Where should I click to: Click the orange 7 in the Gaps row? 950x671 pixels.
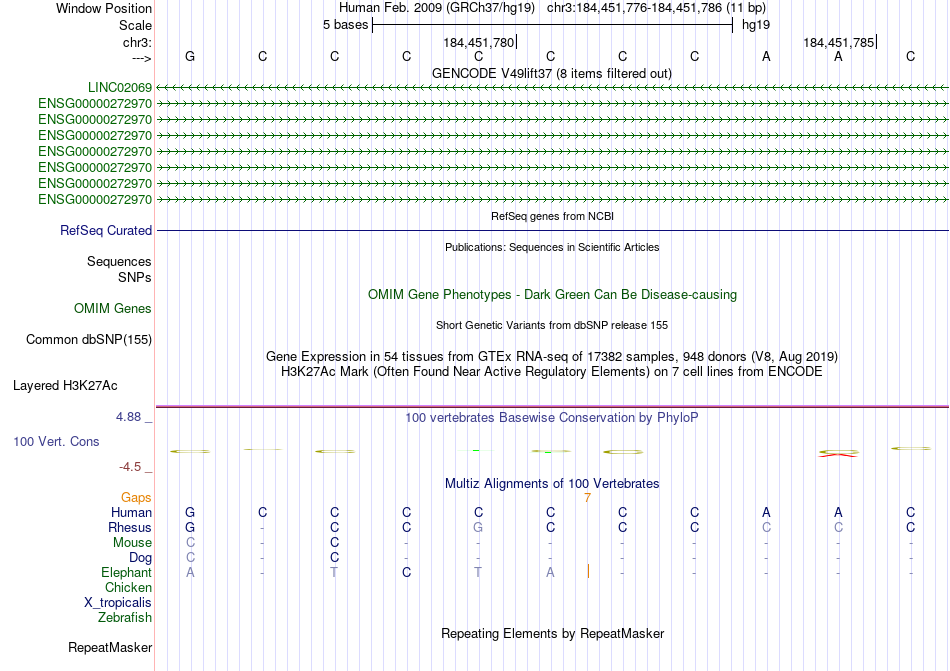(x=587, y=498)
